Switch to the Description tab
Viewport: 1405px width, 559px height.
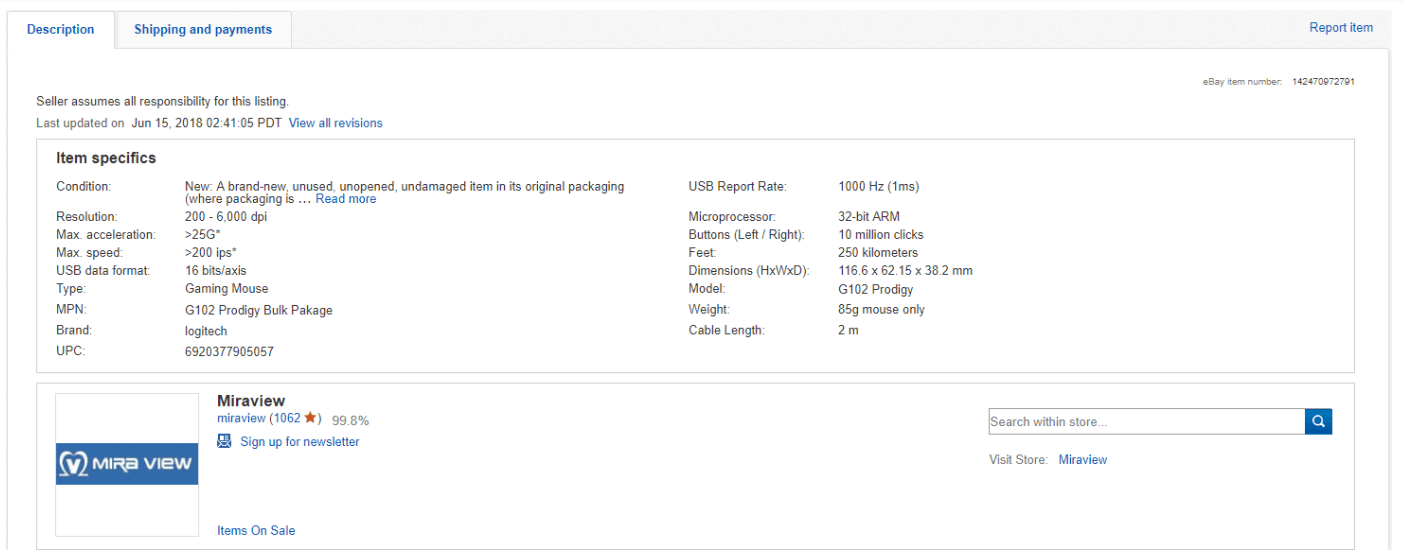coord(61,29)
